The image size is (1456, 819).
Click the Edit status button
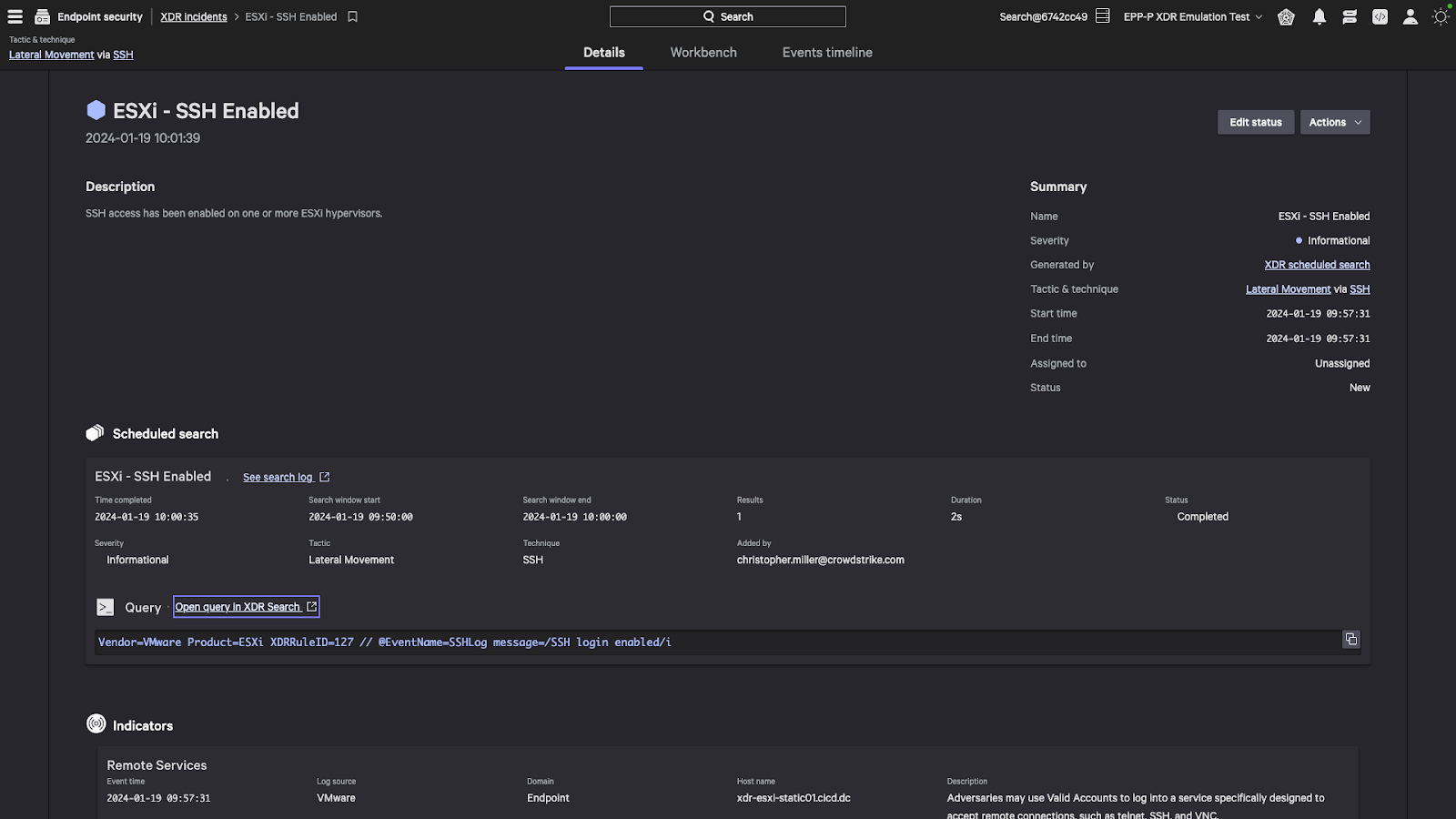pyautogui.click(x=1256, y=122)
